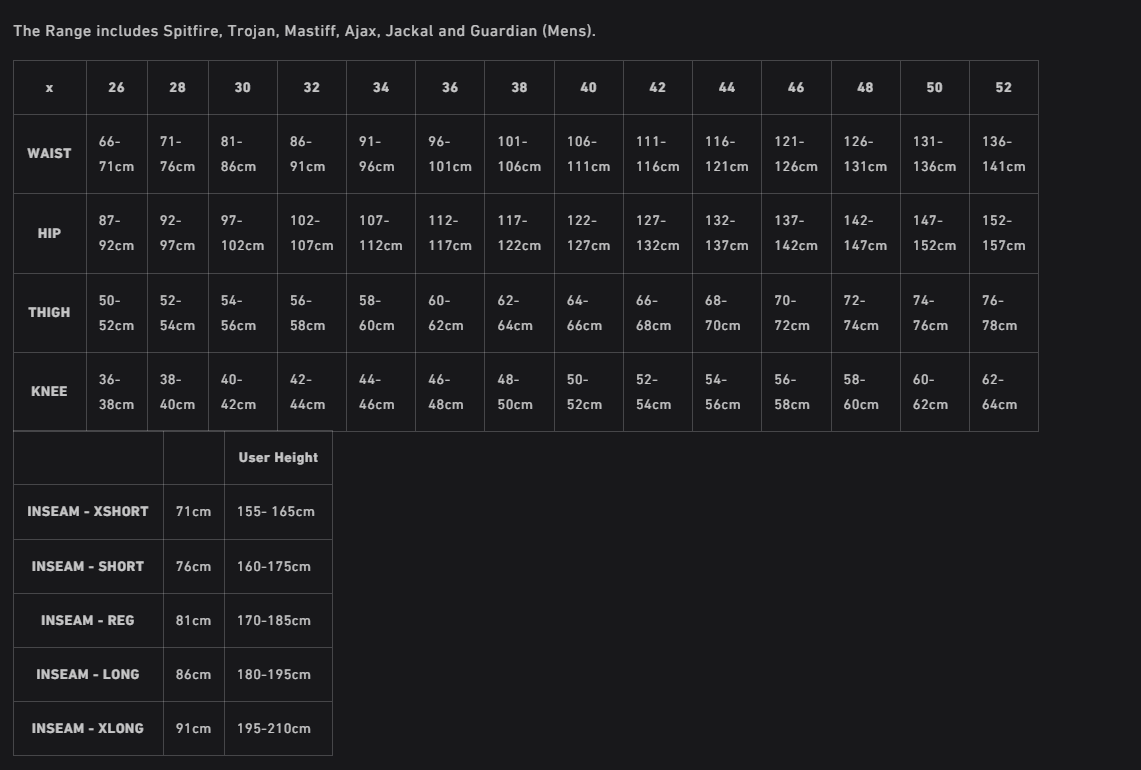Click the INSEAM - XSHORT row label
Screen dimensions: 1141x770
tap(88, 512)
